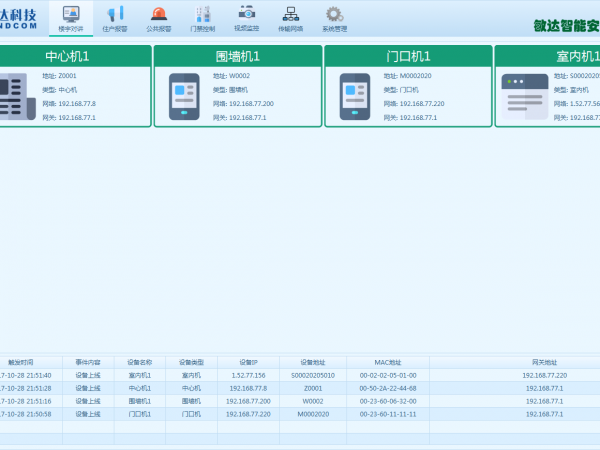Open the 传输网络 transmission network module
This screenshot has height=450, width=600.
coord(290,18)
